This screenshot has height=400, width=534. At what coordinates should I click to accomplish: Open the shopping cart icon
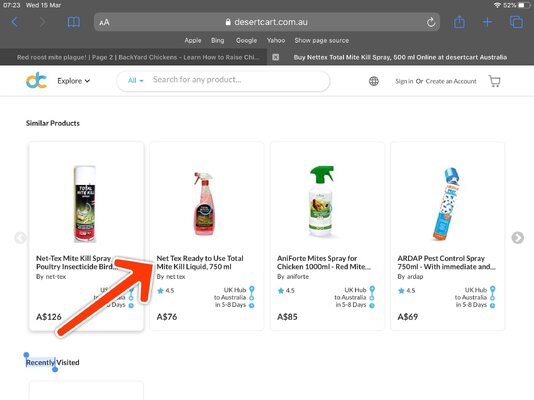pos(494,81)
